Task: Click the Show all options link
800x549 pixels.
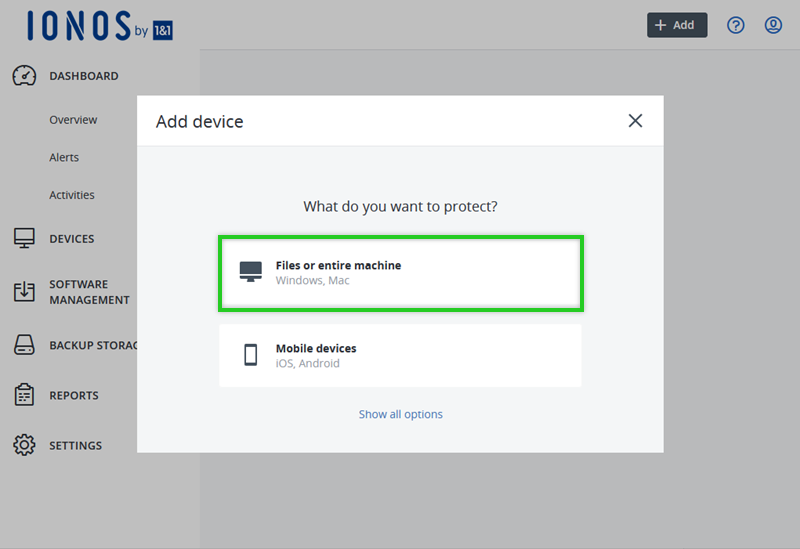Action: (x=400, y=414)
